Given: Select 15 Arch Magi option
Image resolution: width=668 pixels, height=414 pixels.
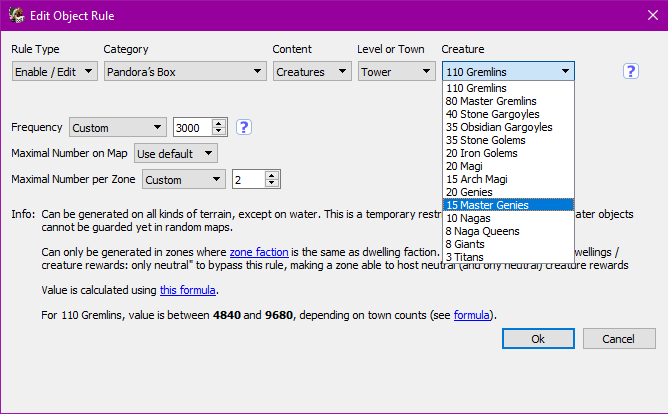Looking at the screenshot, I should coord(508,179).
